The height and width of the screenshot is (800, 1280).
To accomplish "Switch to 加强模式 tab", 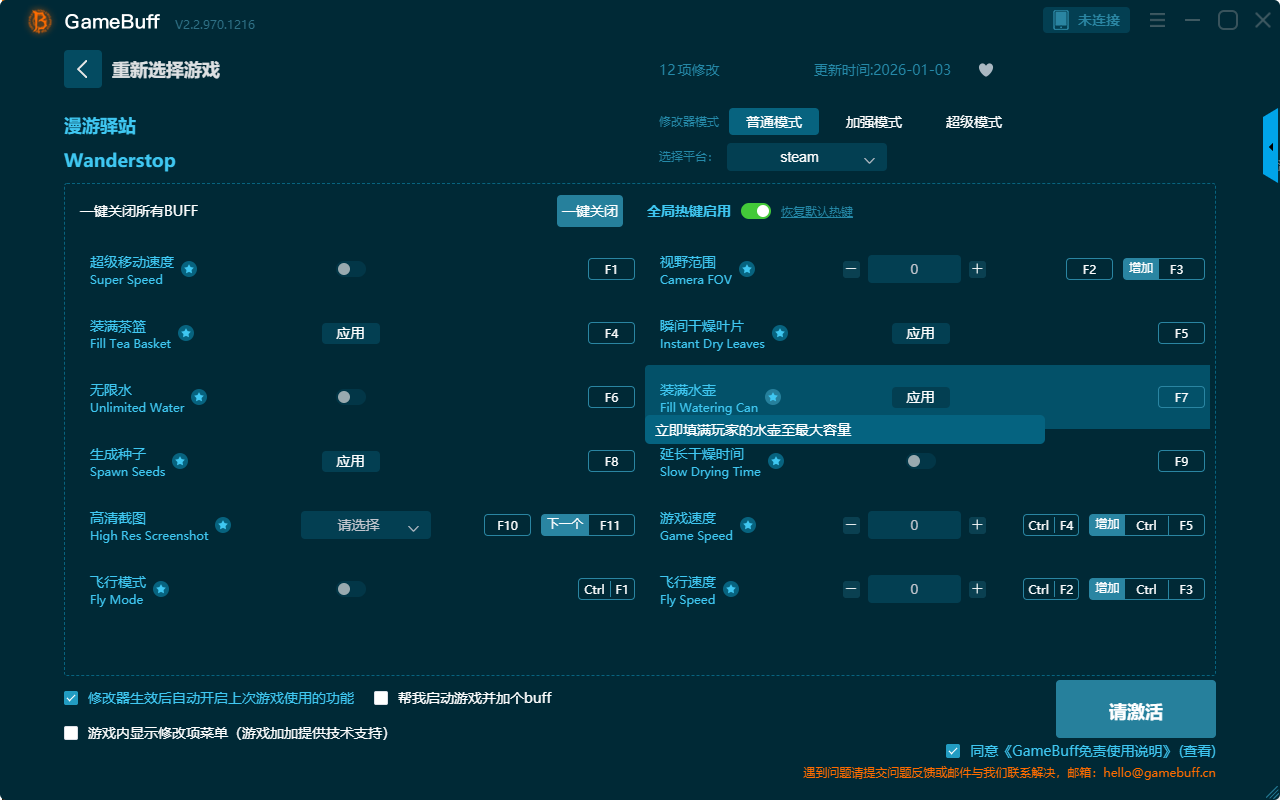I will click(873, 122).
